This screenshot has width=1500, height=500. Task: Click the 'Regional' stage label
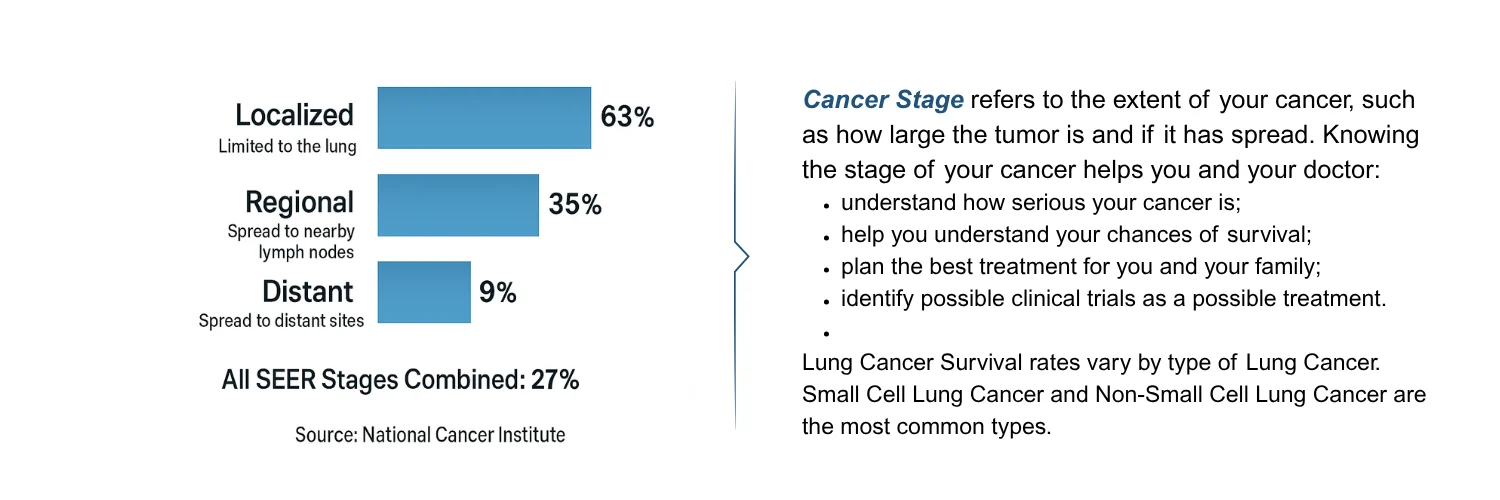point(300,203)
